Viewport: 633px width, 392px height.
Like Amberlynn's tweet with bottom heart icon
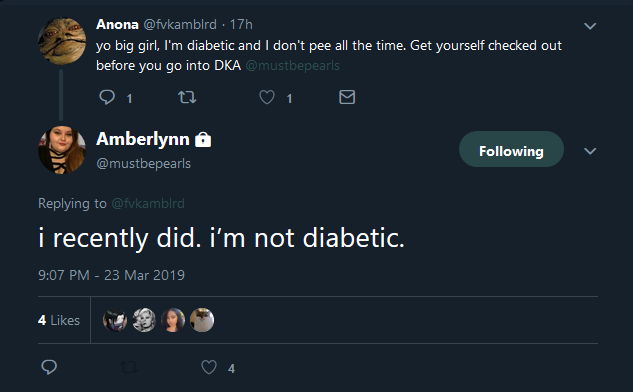(x=209, y=367)
